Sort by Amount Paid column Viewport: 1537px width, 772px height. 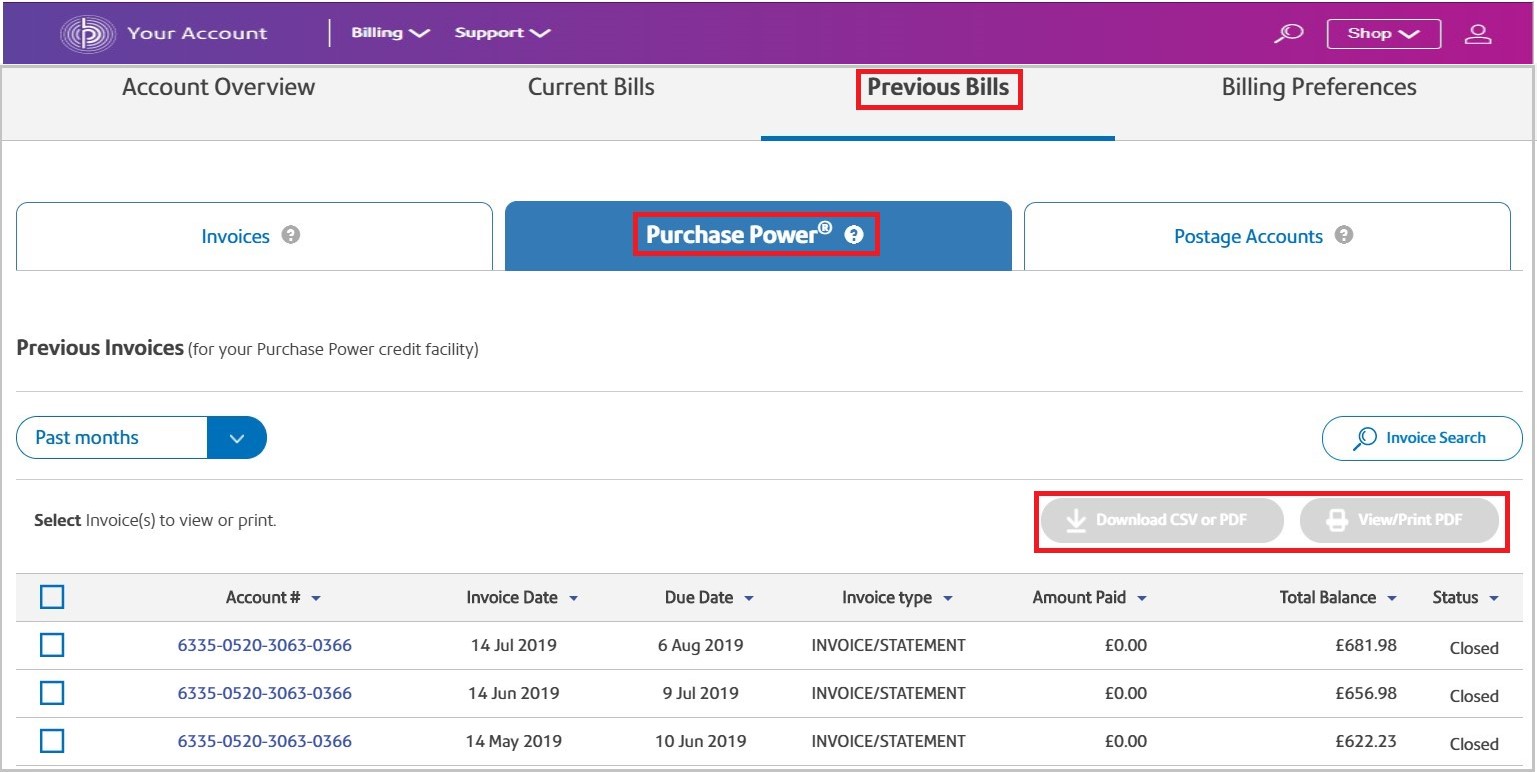[1089, 597]
